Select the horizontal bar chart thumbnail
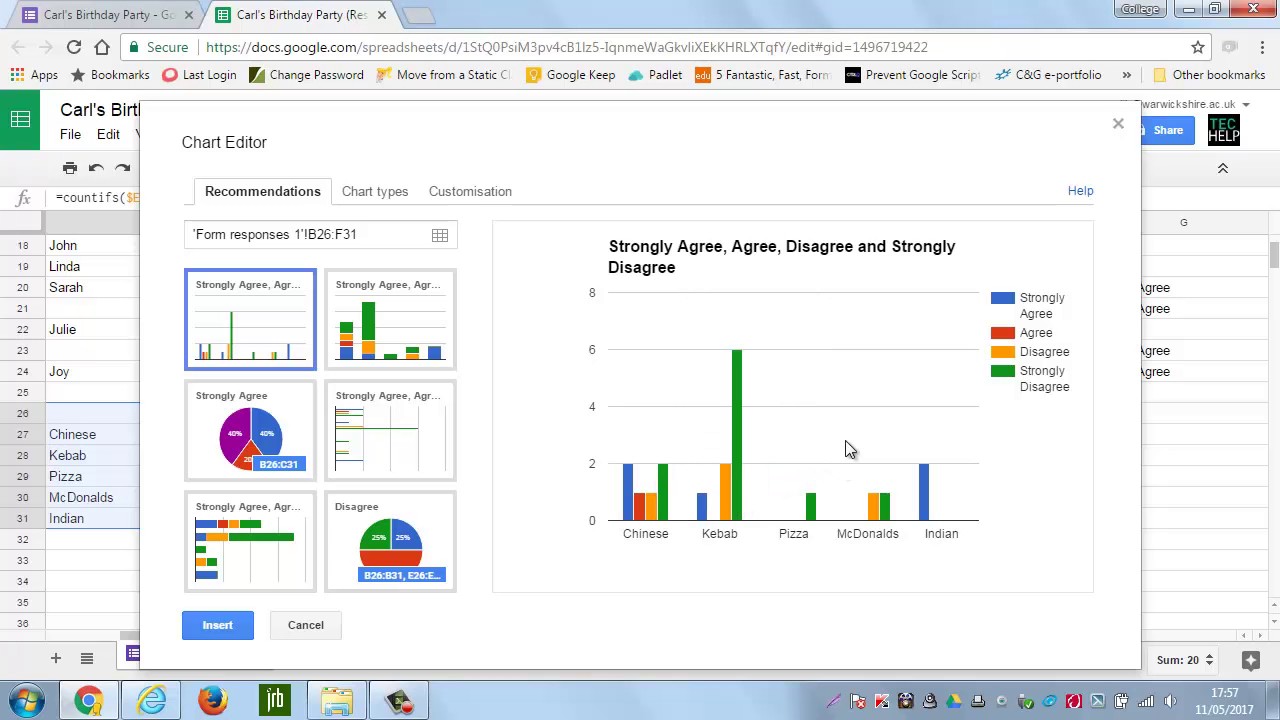 [390, 430]
